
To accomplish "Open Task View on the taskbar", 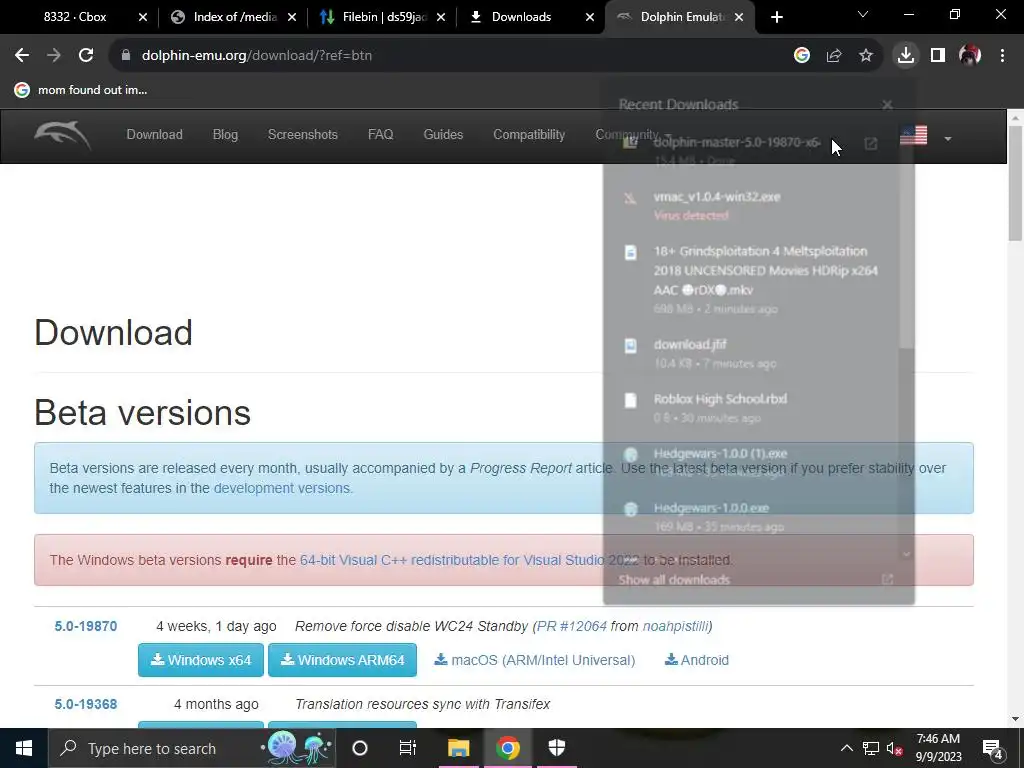I will click(x=408, y=748).
